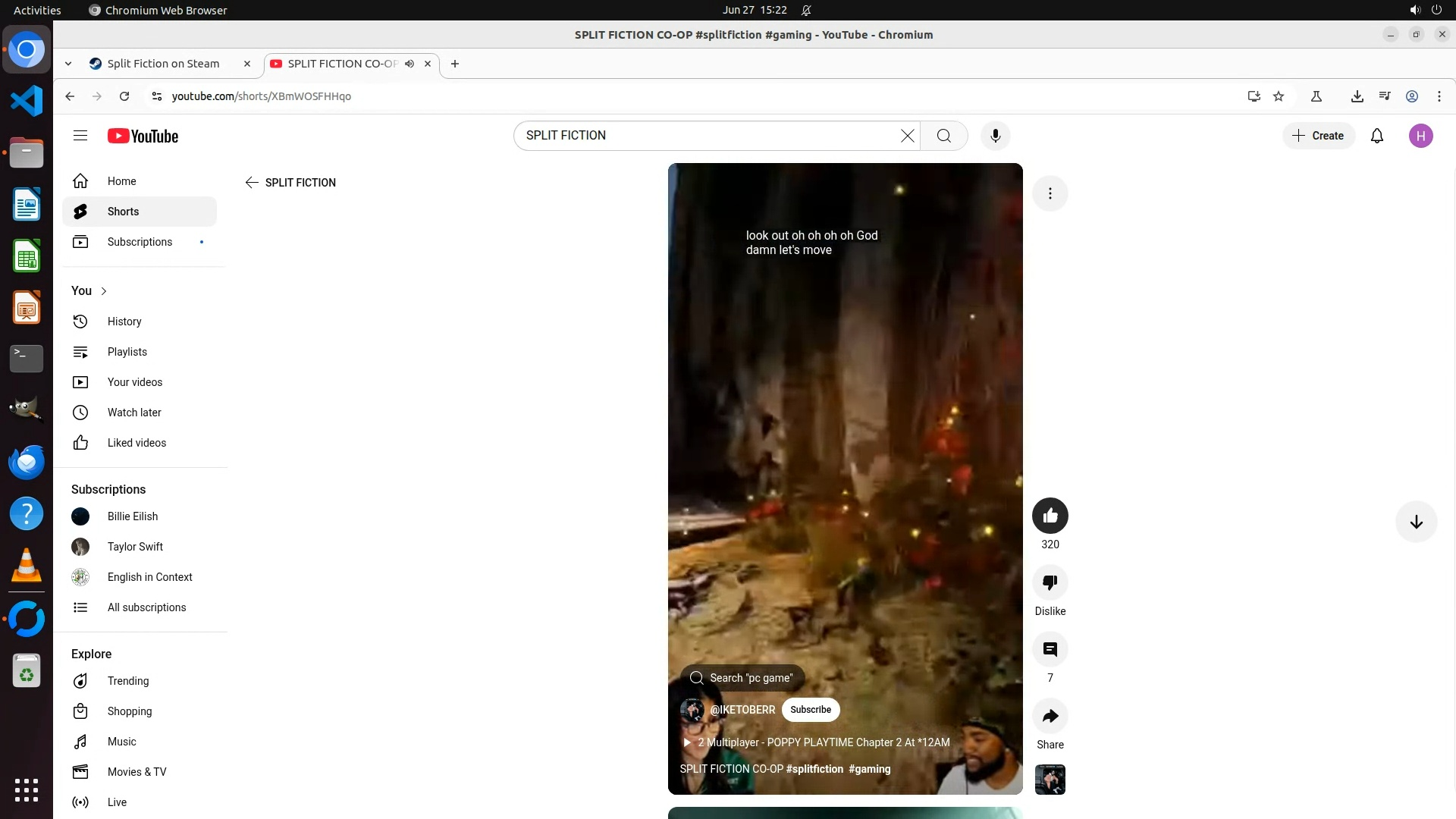The height and width of the screenshot is (819, 1456).
Task: Go to next short with down arrow
Action: coord(1416,522)
